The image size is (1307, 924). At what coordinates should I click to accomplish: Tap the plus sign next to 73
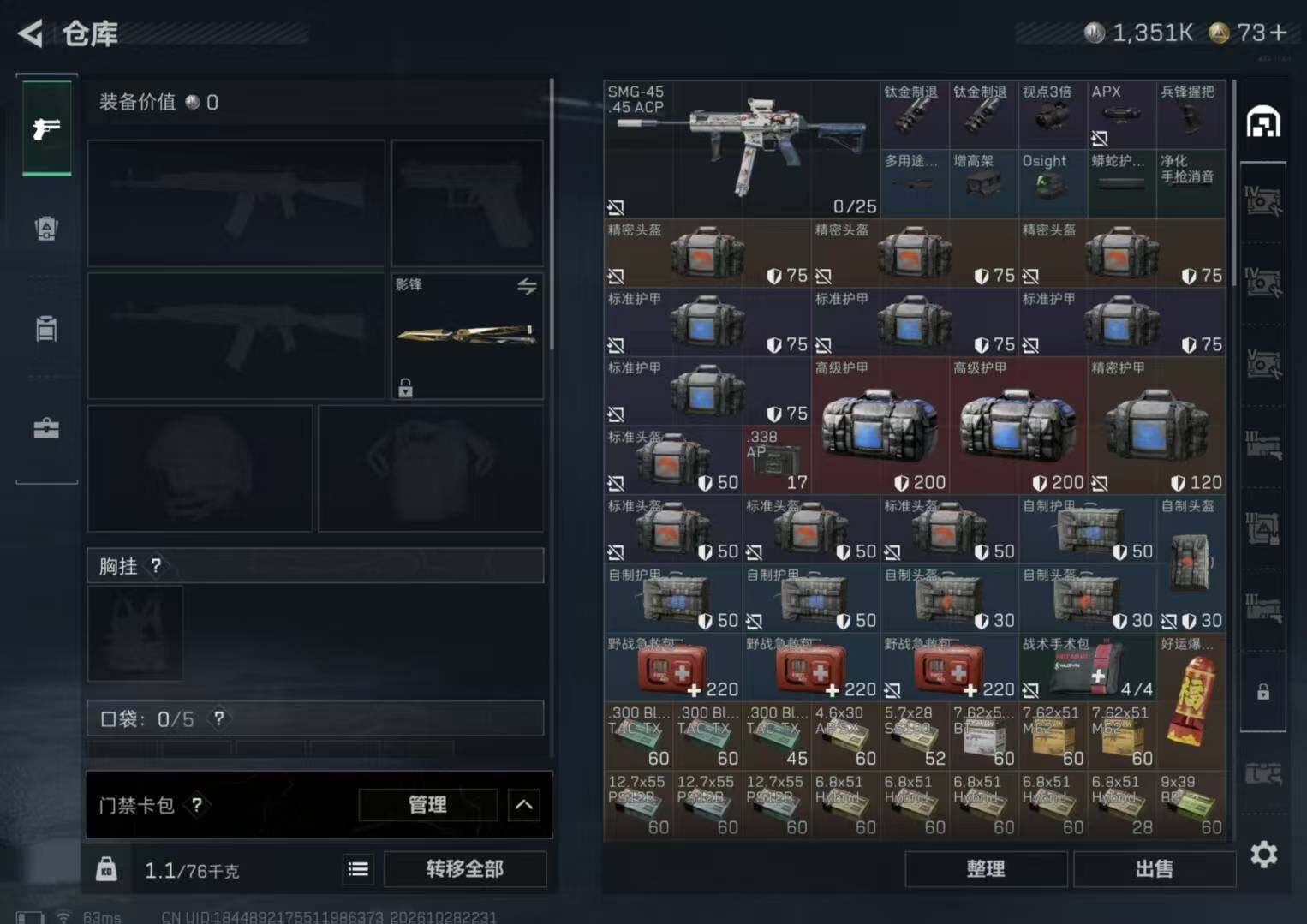coord(1279,33)
